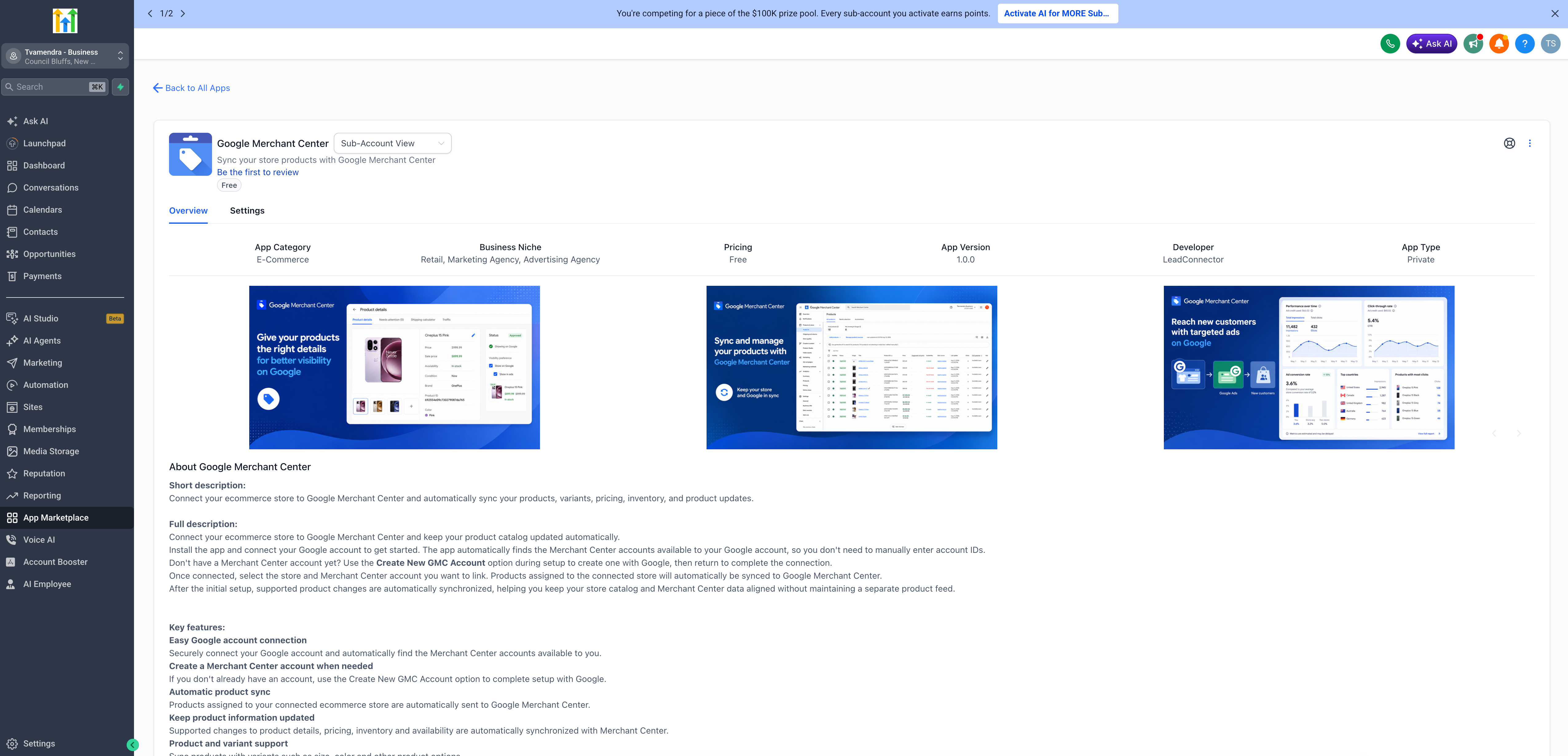Open Contacts in the sidebar
This screenshot has width=1568, height=756.
67,232
